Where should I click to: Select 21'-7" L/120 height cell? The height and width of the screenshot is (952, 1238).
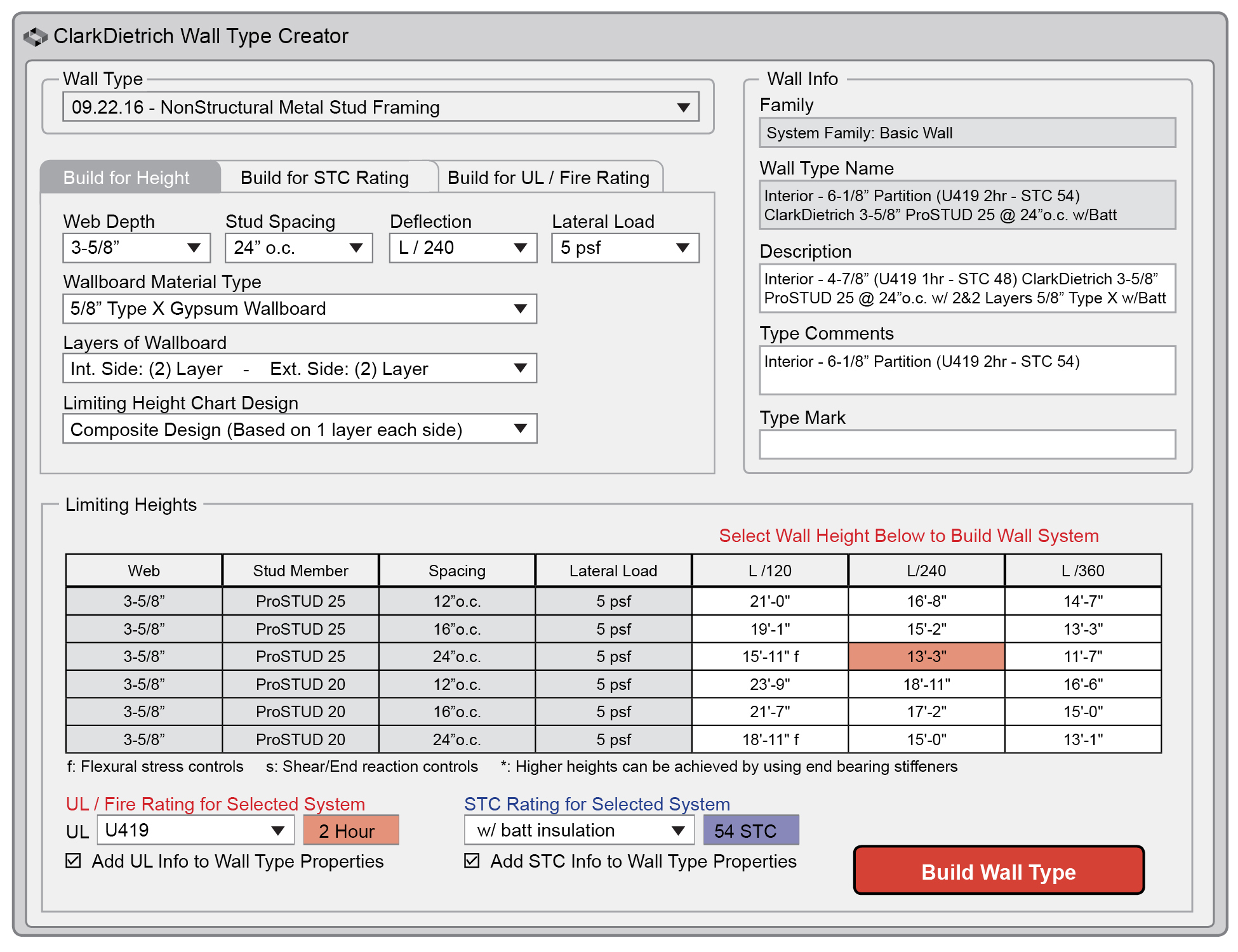[x=770, y=711]
